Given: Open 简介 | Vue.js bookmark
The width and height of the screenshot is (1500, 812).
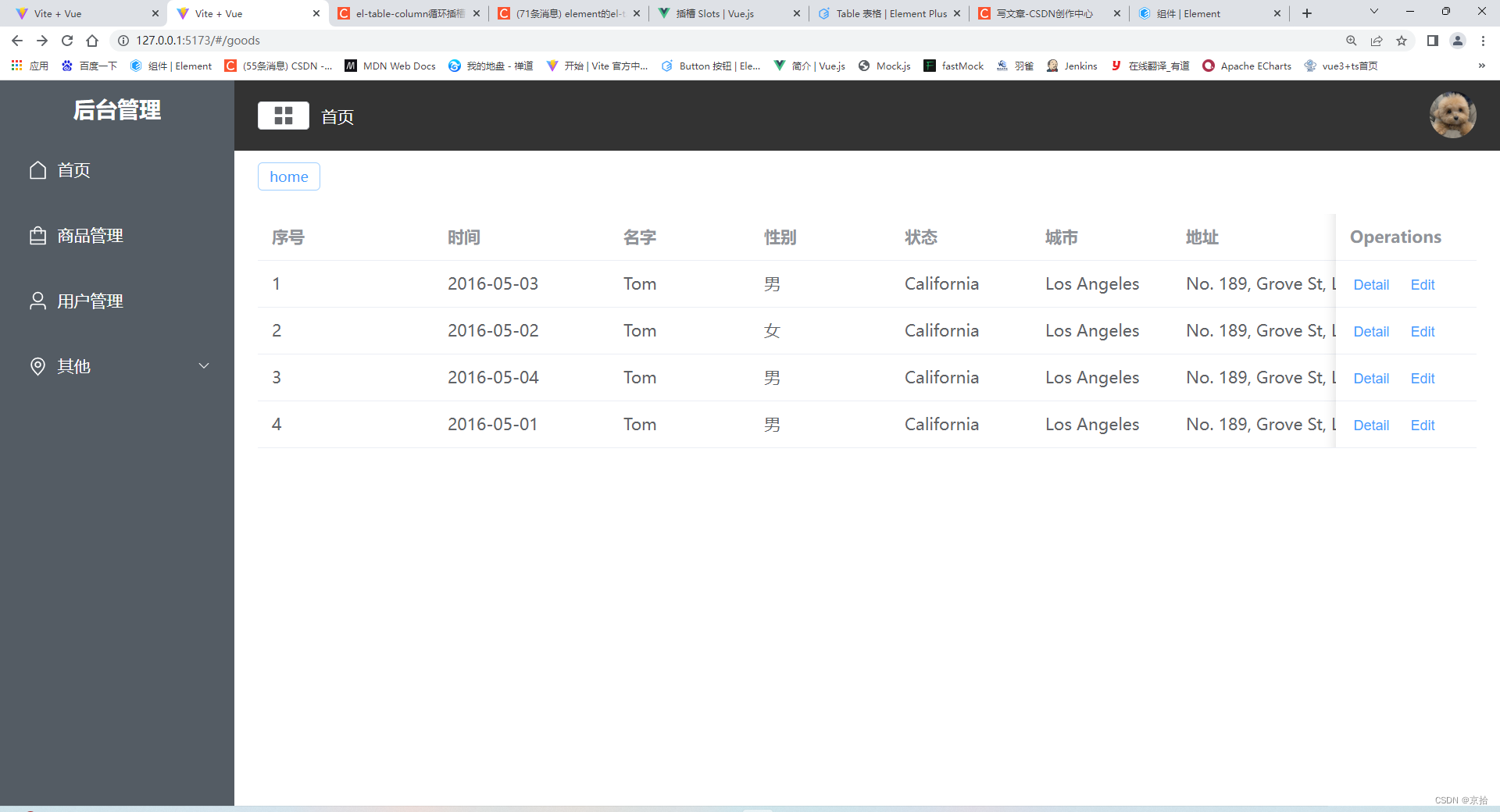Looking at the screenshot, I should coord(809,66).
